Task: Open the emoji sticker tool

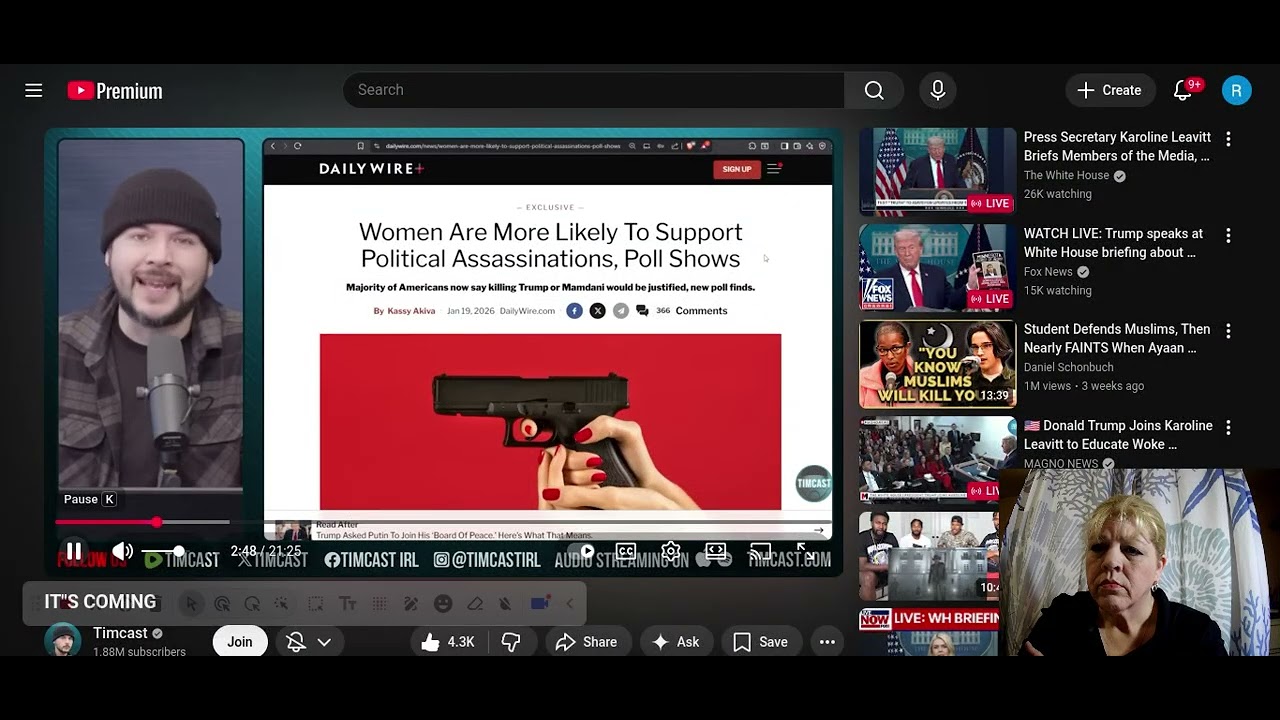Action: (x=443, y=604)
